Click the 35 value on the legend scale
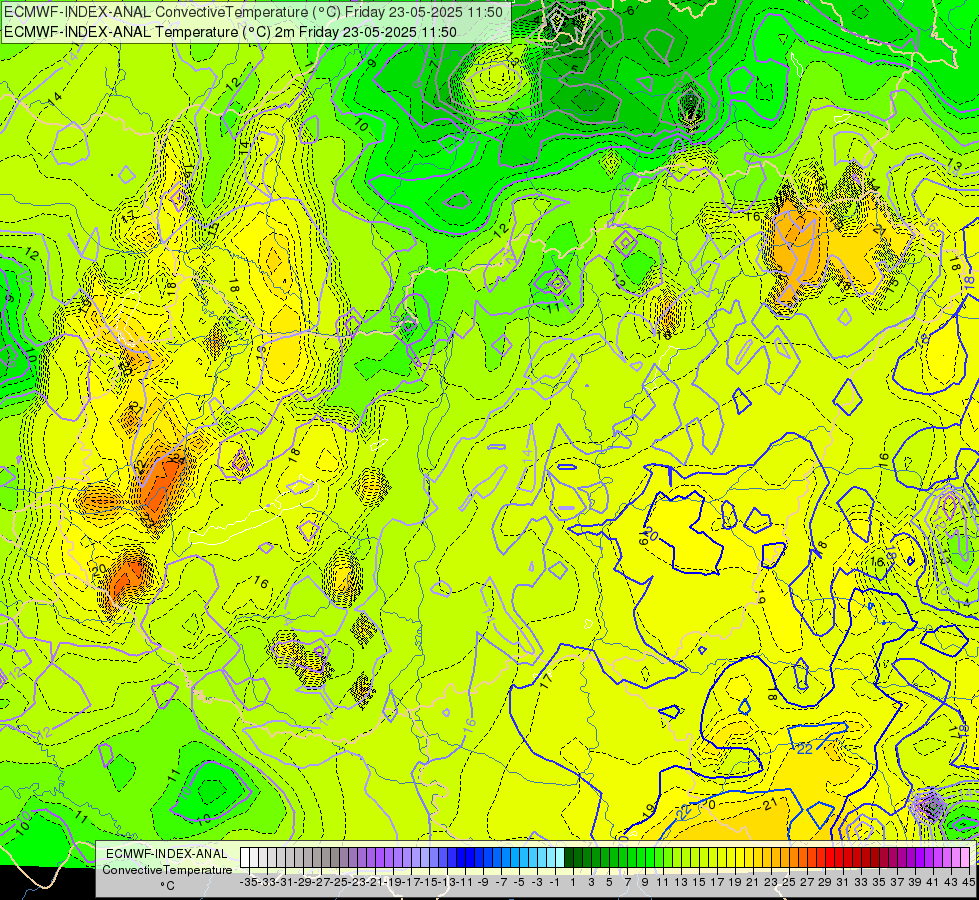The height and width of the screenshot is (900, 979). click(878, 882)
